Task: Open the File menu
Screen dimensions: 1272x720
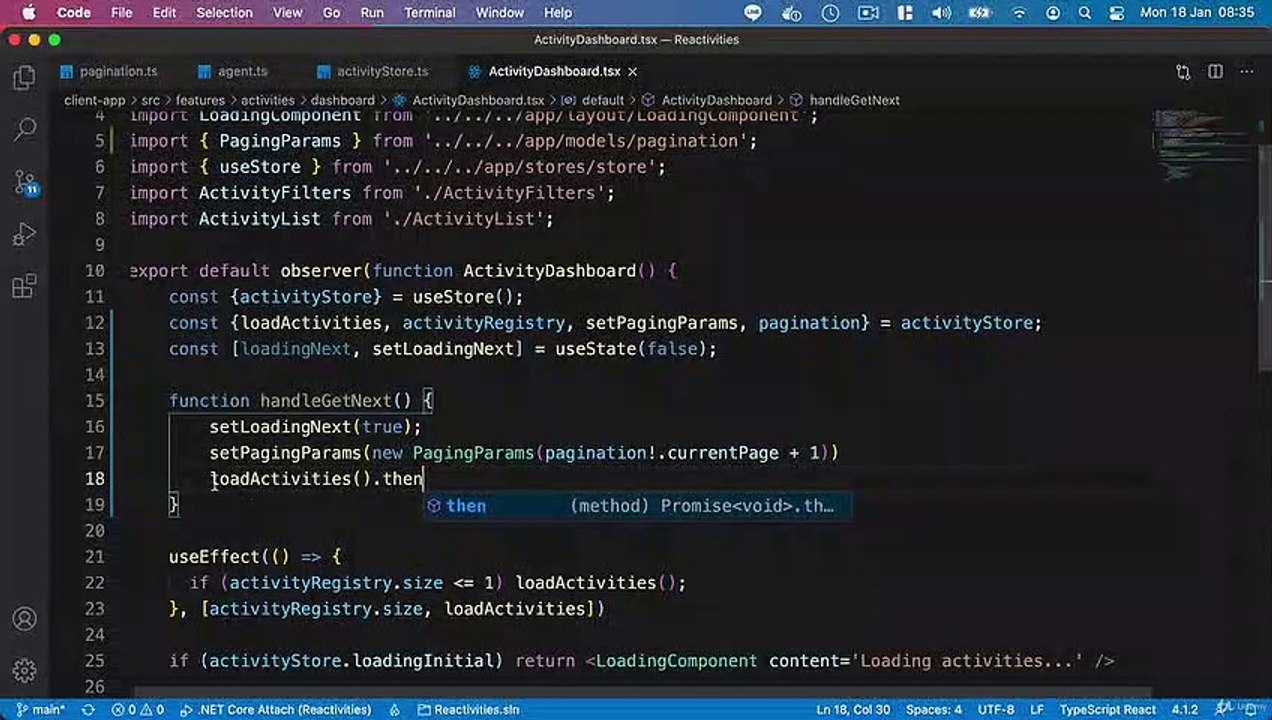Action: 122,13
